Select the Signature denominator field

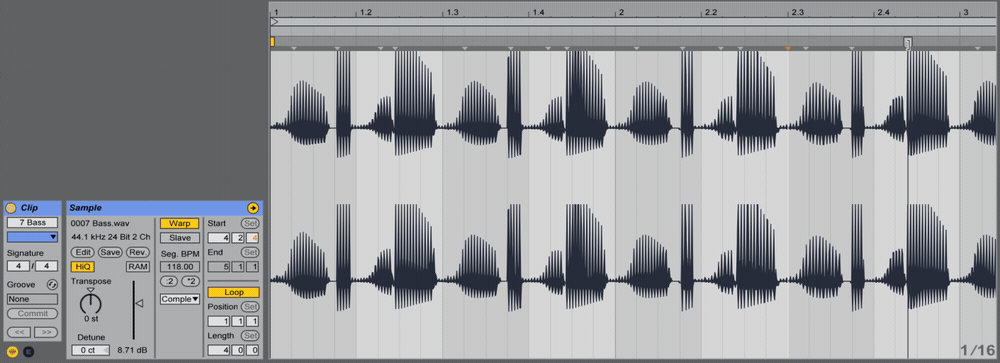point(47,266)
